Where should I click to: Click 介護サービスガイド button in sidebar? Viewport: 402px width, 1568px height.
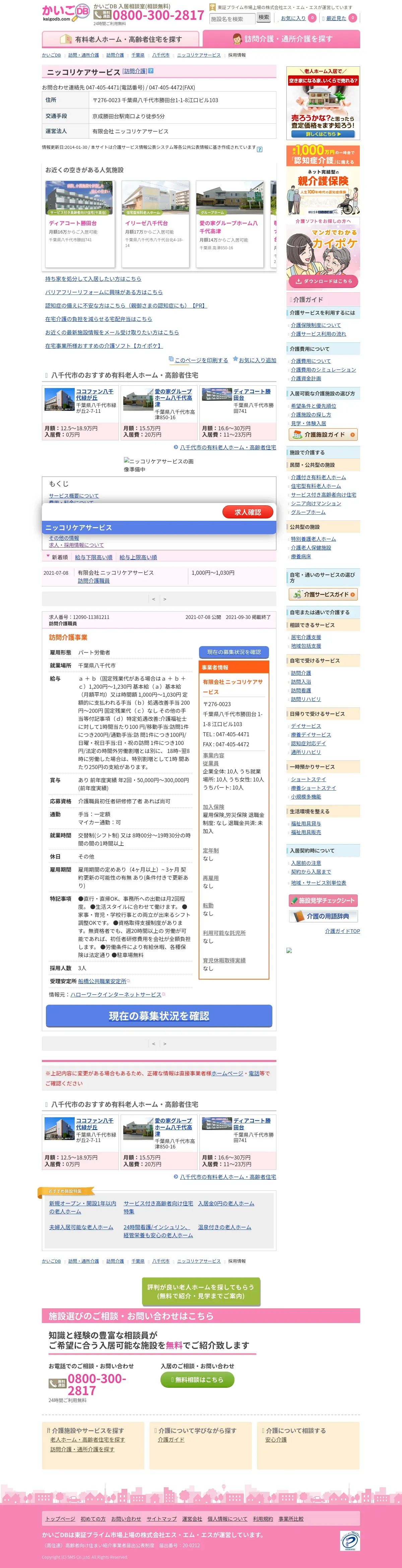coord(323,595)
